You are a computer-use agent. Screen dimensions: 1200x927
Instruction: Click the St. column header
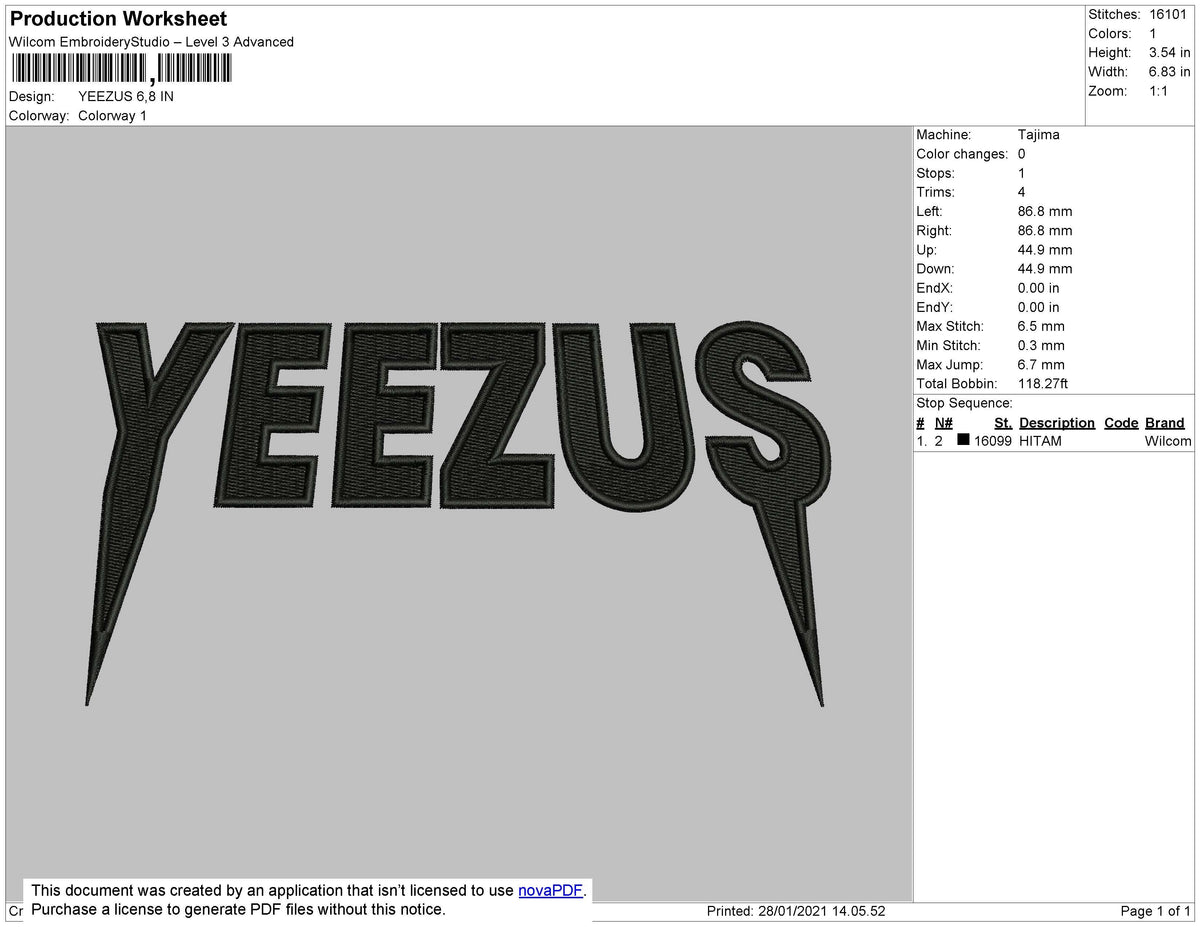point(1002,422)
